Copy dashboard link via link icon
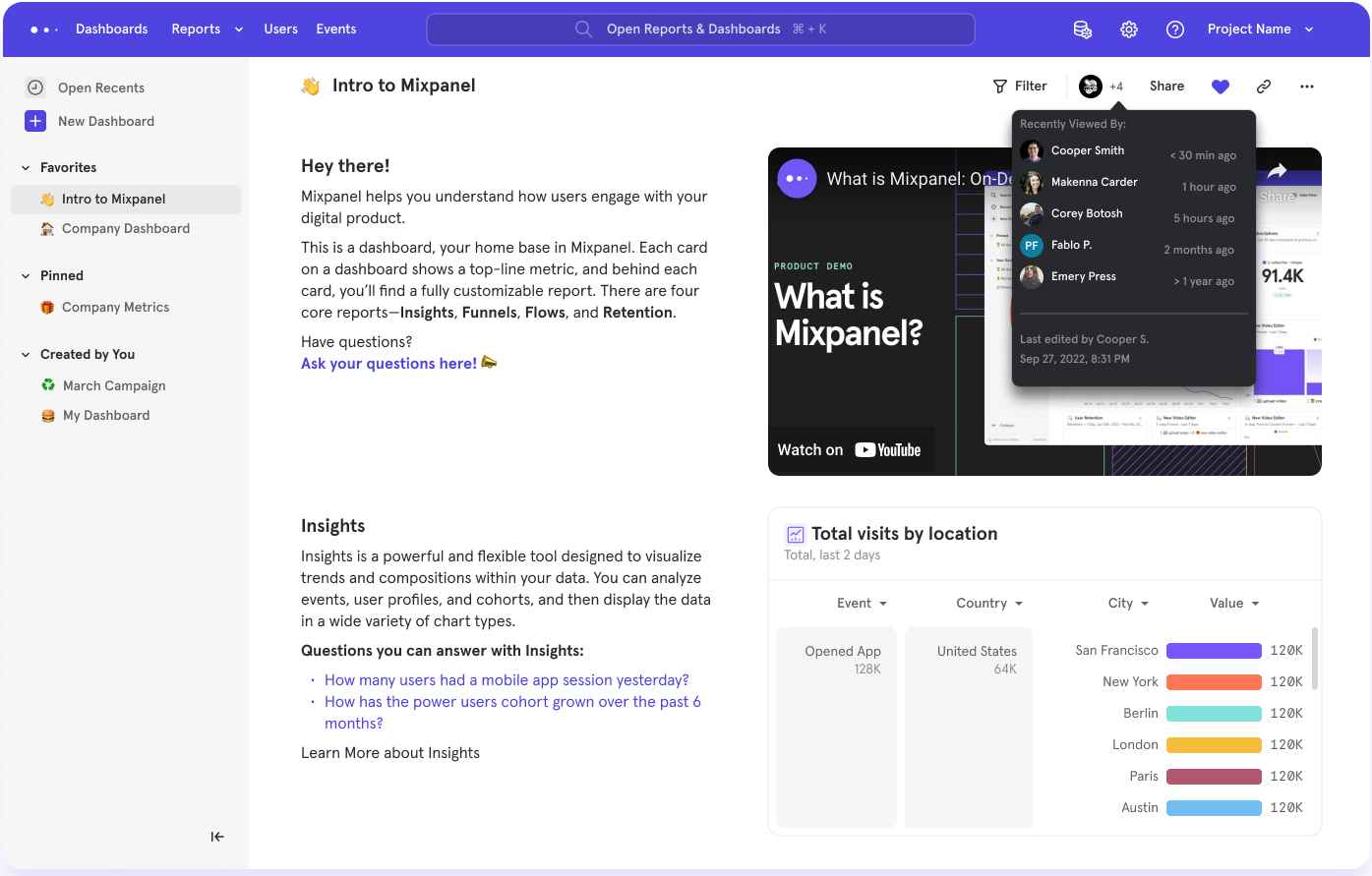The image size is (1372, 876). click(1264, 87)
